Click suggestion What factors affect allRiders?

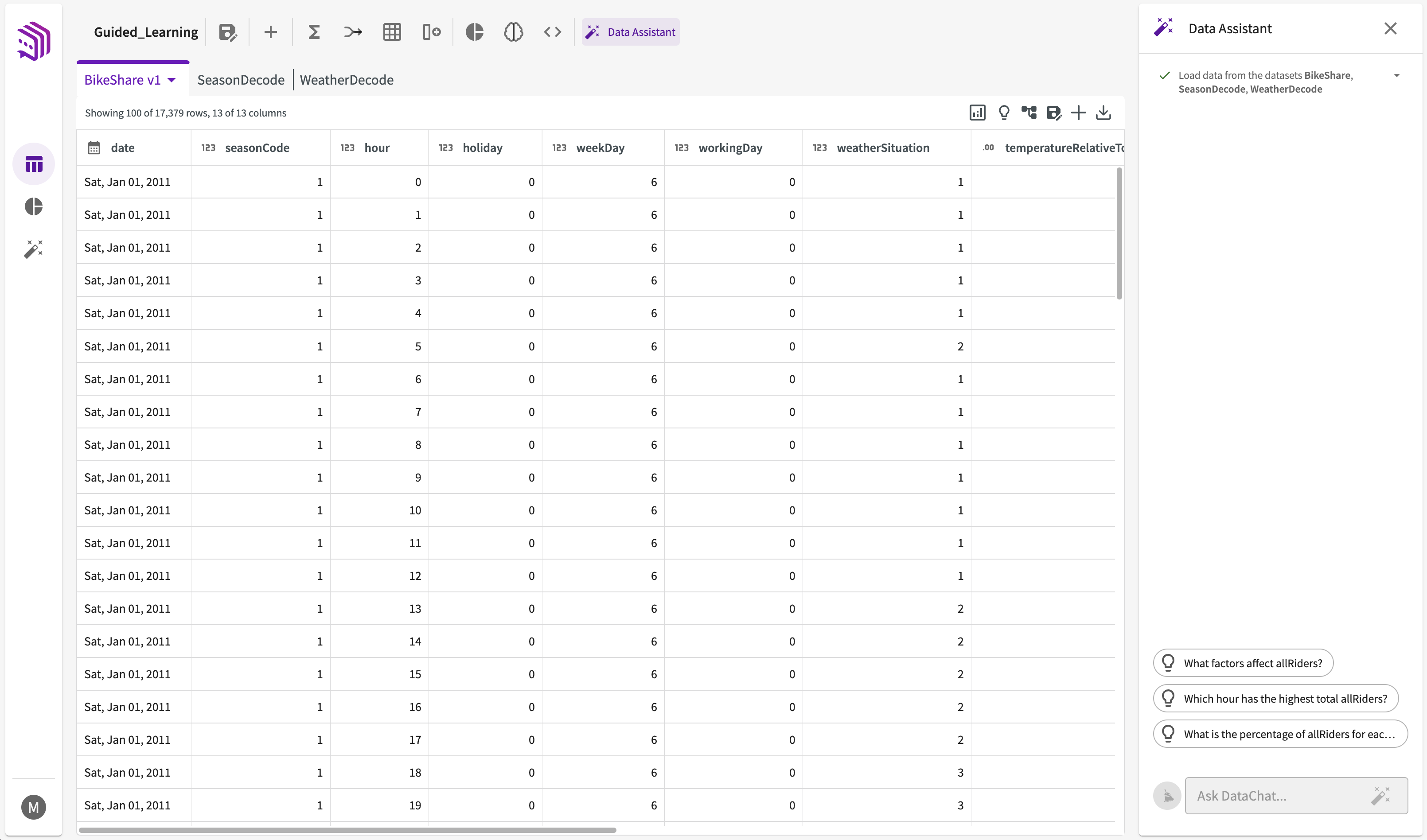pyautogui.click(x=1244, y=663)
